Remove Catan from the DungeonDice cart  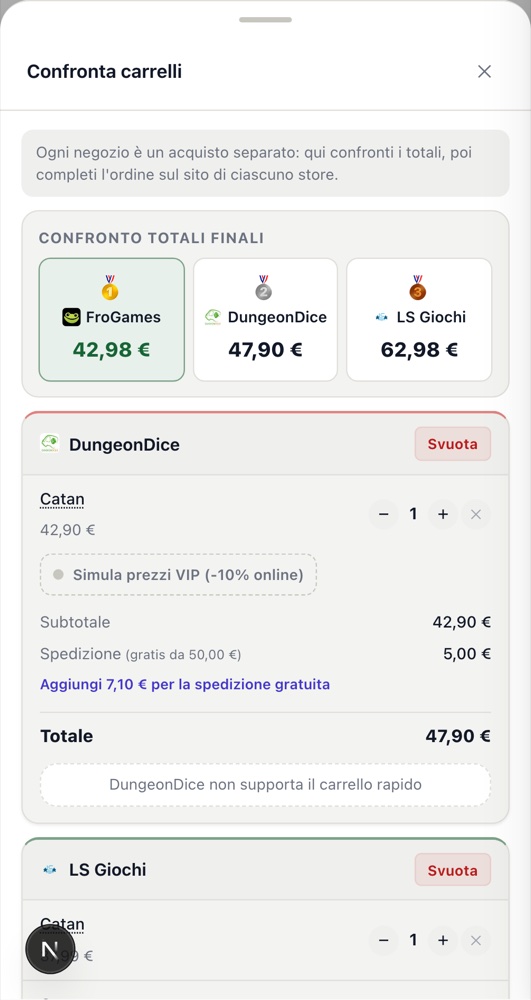(476, 514)
